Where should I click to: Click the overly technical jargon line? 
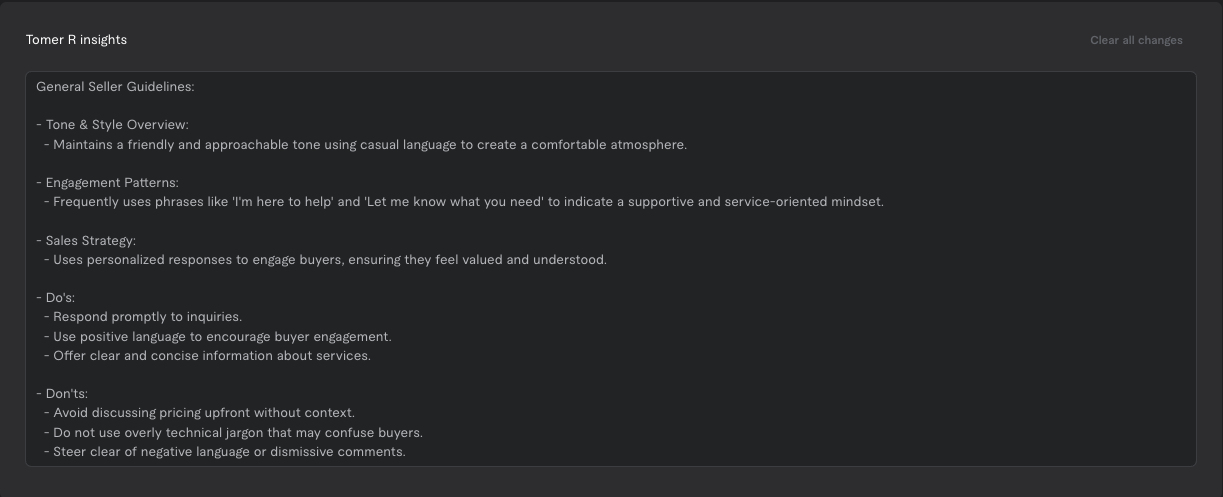[233, 433]
